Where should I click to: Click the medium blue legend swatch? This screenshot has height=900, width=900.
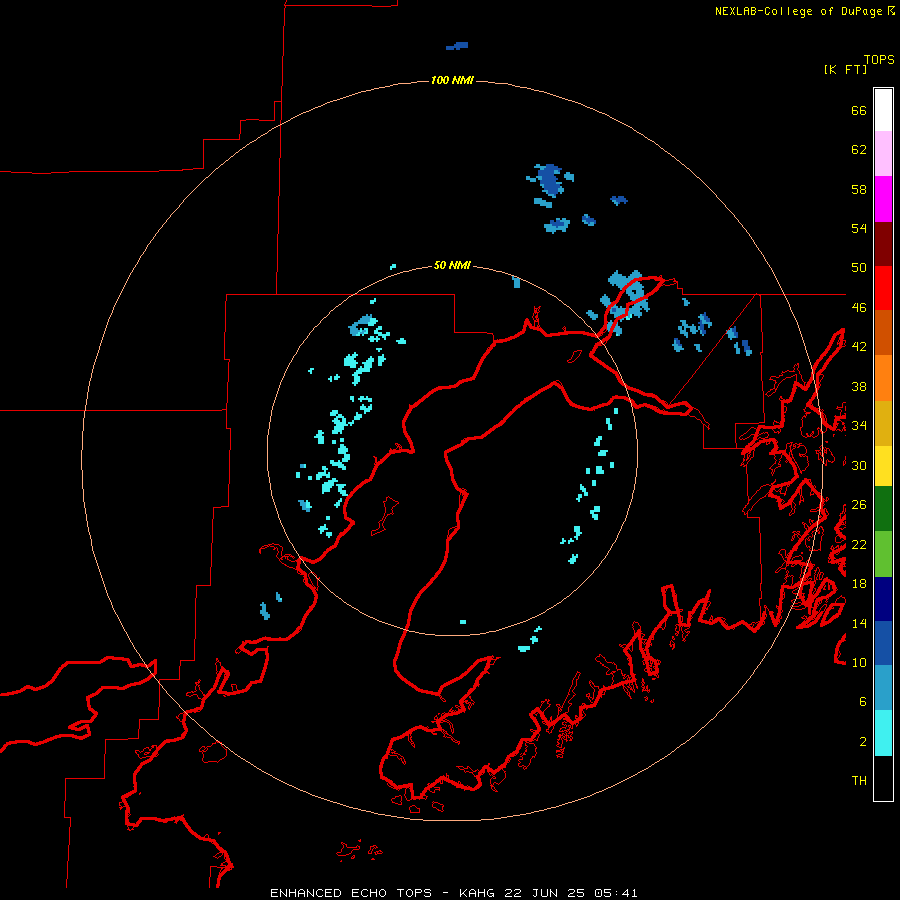tap(883, 643)
